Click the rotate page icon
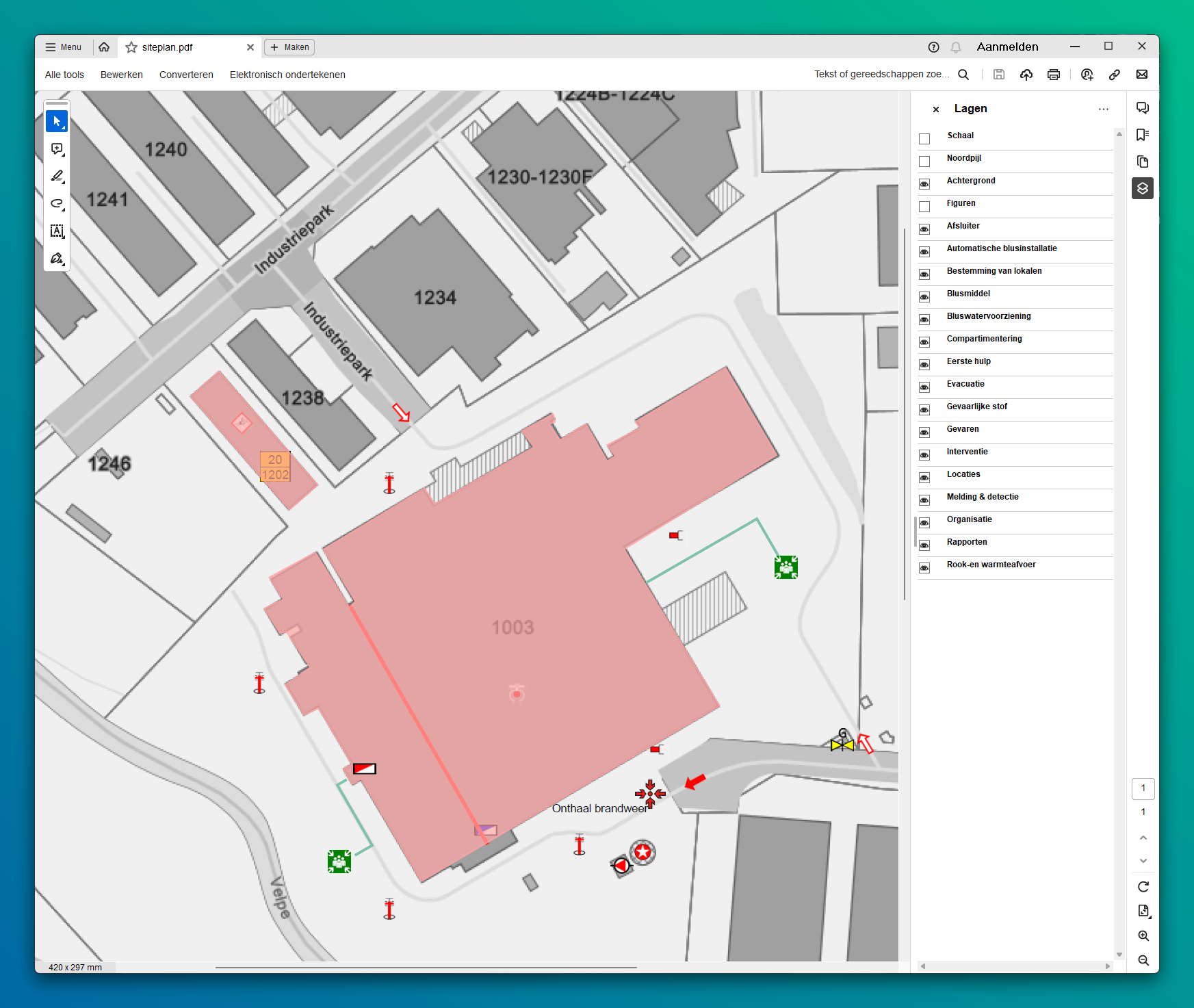Image resolution: width=1194 pixels, height=1008 pixels. click(1143, 887)
